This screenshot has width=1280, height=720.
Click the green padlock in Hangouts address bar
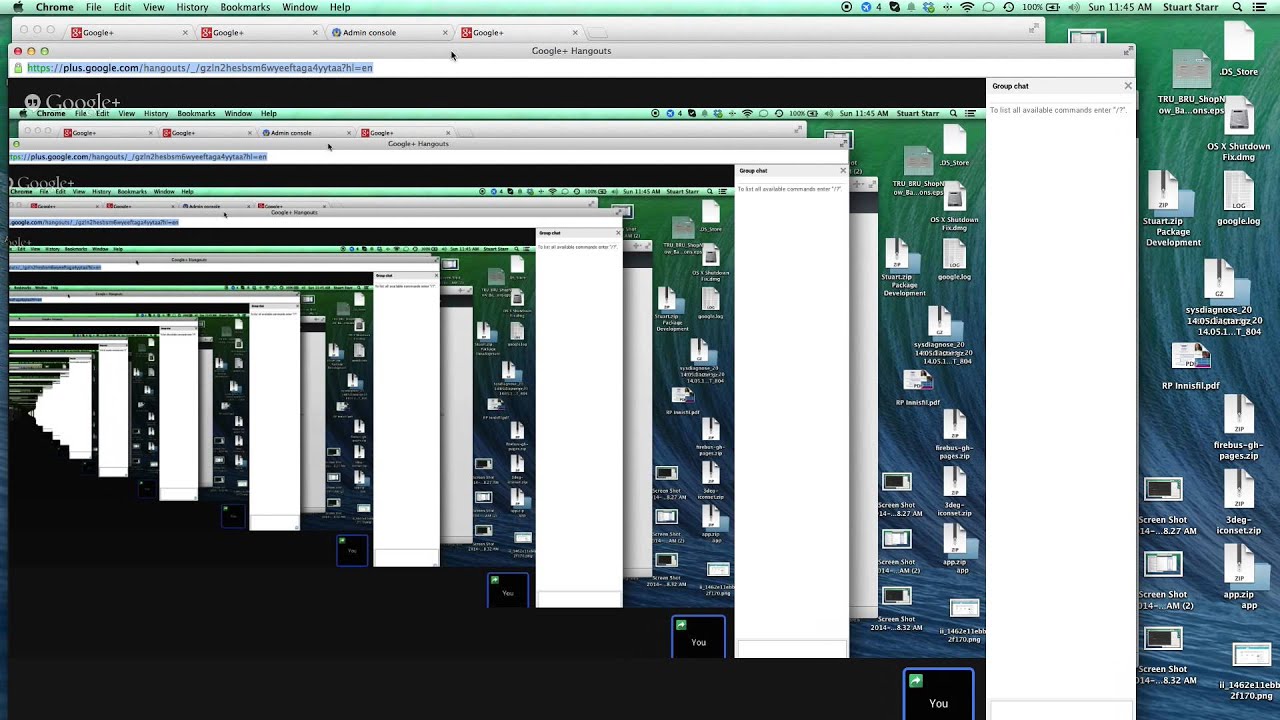click(x=18, y=68)
